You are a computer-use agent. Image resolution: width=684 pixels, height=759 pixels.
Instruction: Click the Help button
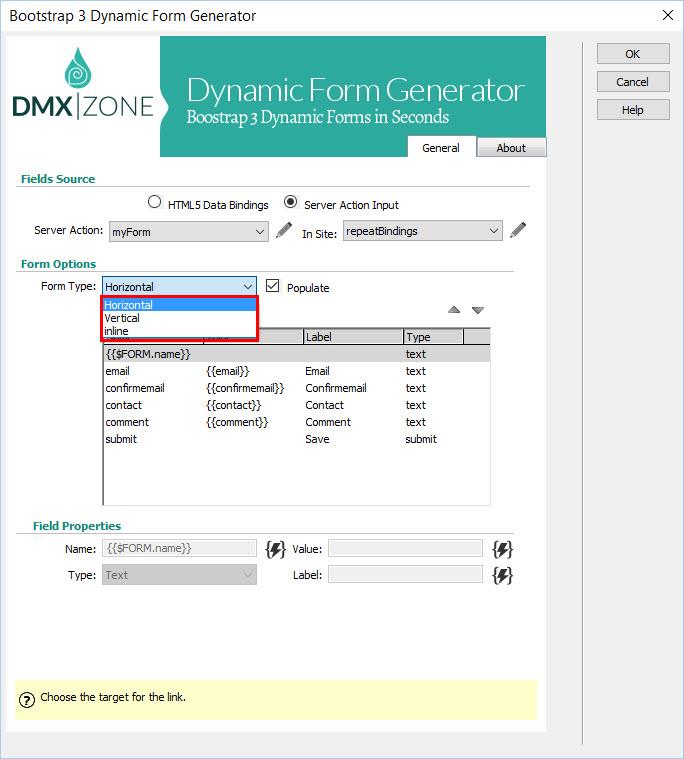click(x=633, y=110)
